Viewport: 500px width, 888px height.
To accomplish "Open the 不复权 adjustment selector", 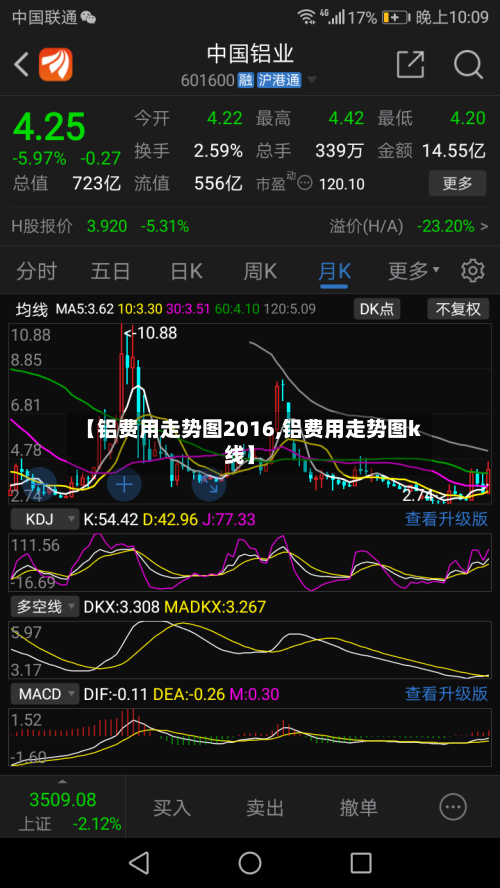I will [x=458, y=309].
